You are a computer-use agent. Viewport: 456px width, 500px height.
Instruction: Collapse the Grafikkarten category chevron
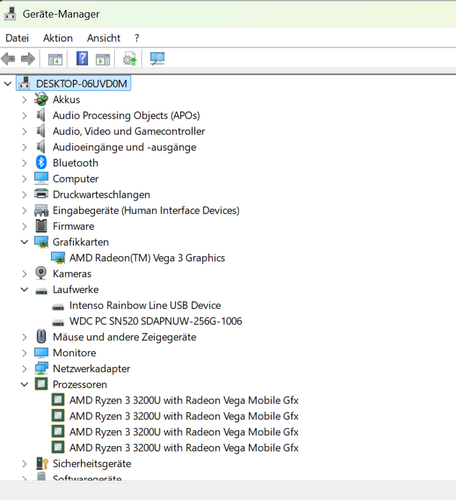(24, 242)
